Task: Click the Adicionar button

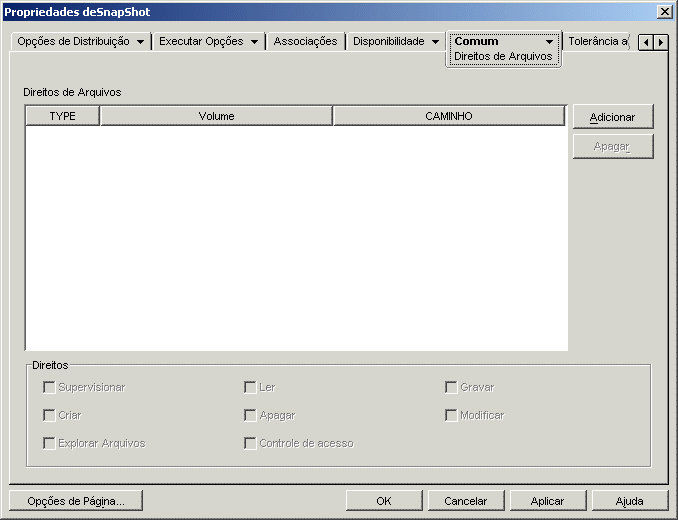Action: [x=613, y=117]
